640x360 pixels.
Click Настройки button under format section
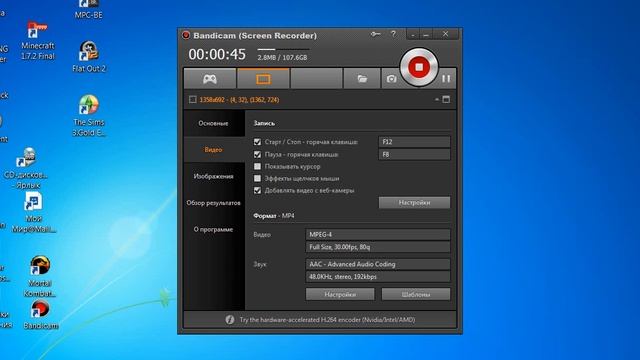point(340,294)
